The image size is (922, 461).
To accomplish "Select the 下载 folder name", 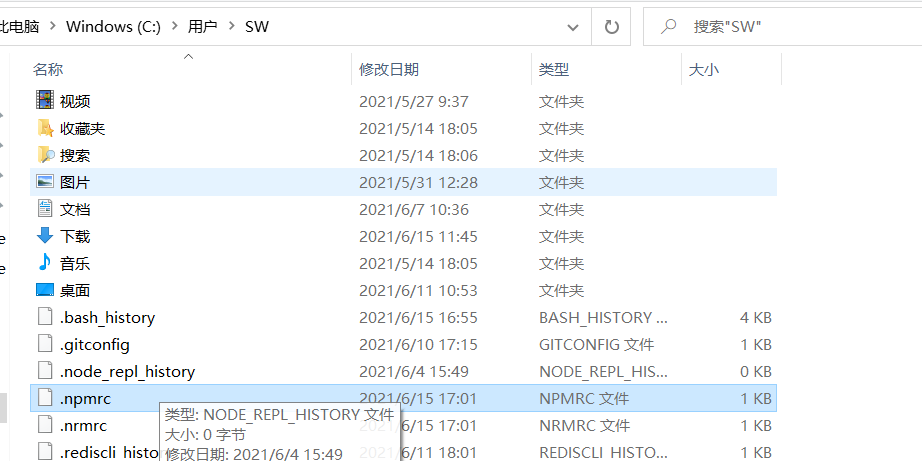I will [75, 236].
